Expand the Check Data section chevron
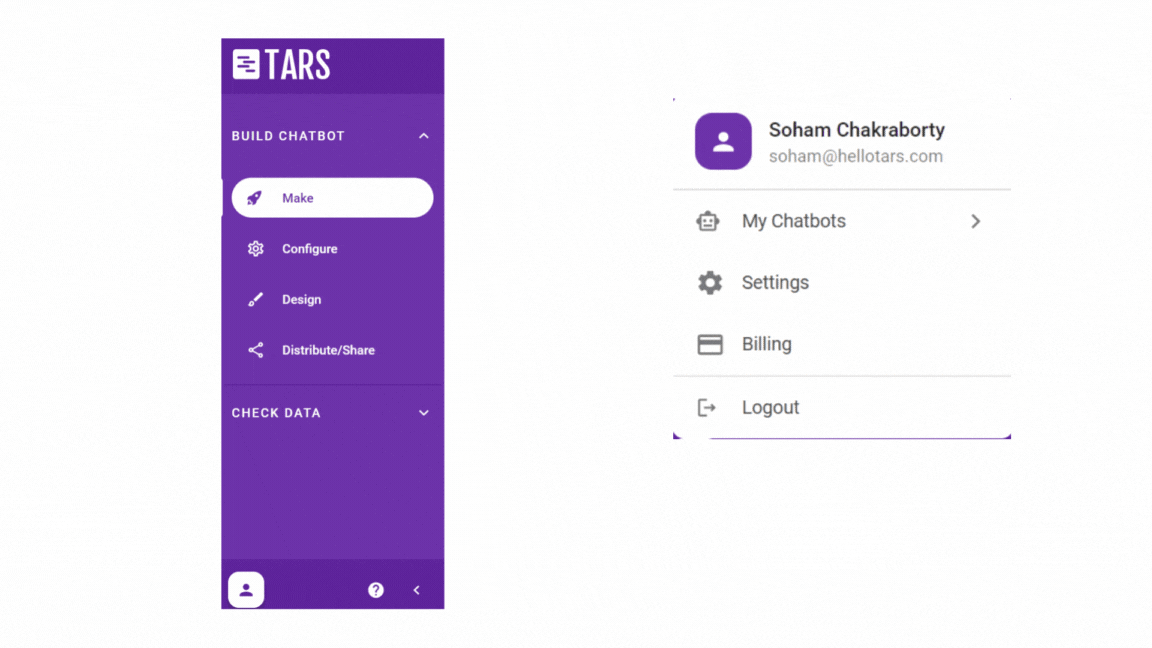The height and width of the screenshot is (648, 1152). pyautogui.click(x=424, y=413)
